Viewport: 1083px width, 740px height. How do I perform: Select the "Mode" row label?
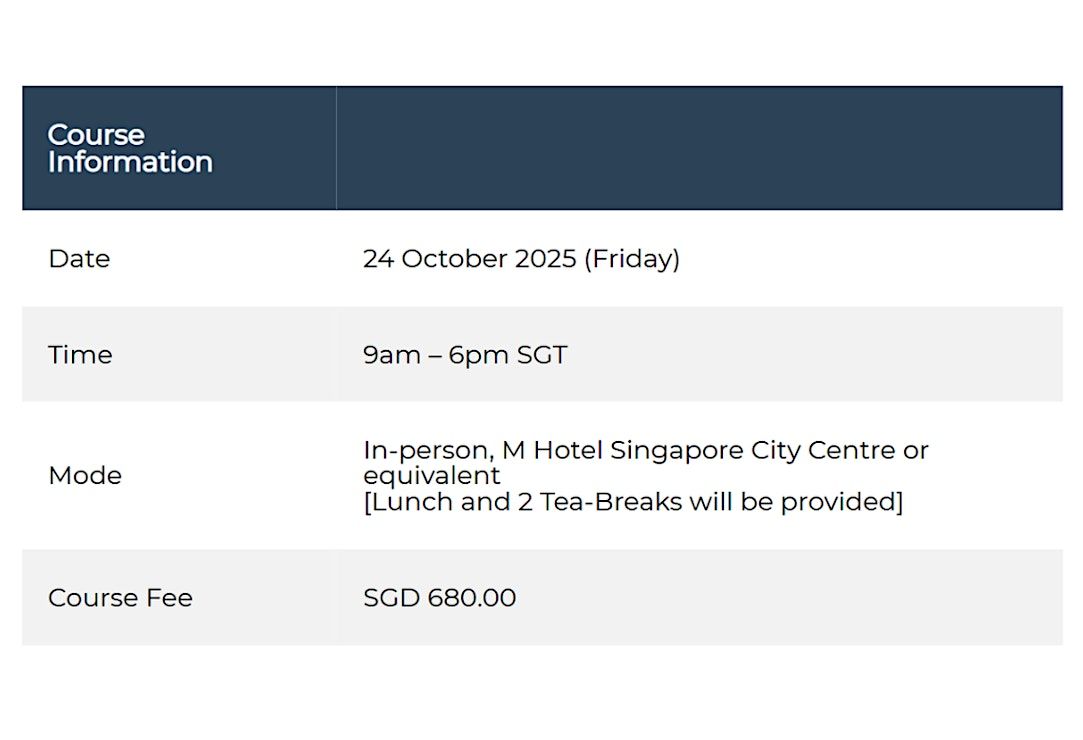click(85, 475)
